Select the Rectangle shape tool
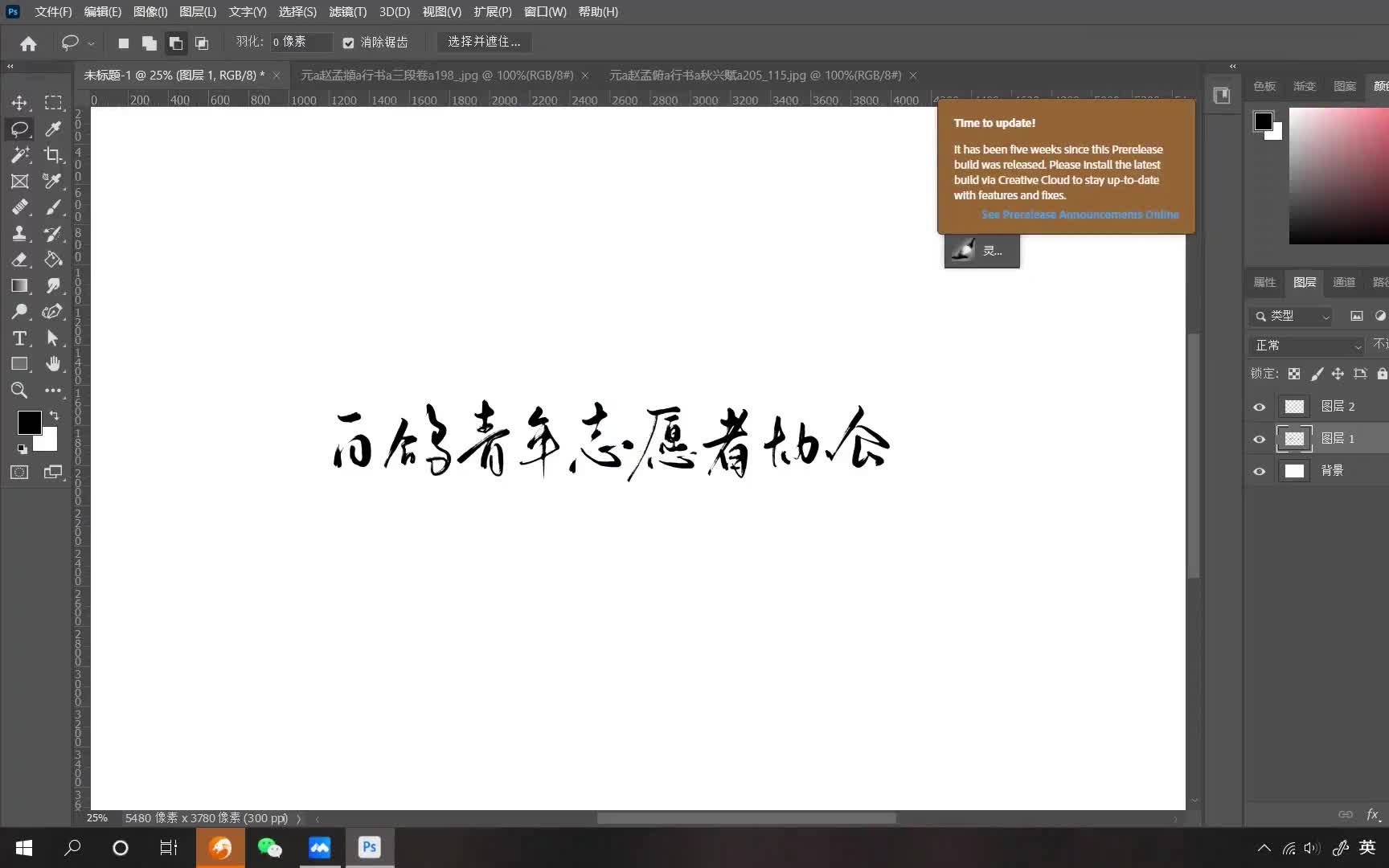Screen dimensions: 1389x868 19,364
